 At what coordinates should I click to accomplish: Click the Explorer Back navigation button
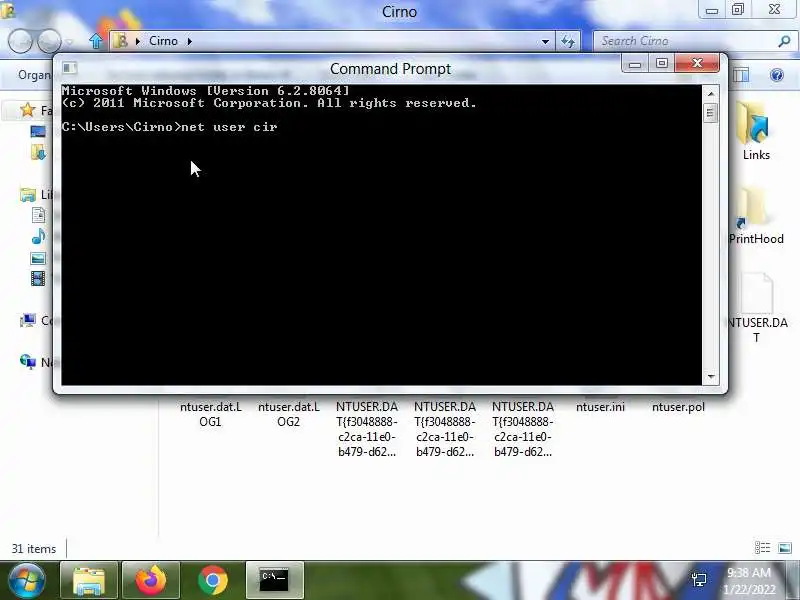(x=20, y=41)
